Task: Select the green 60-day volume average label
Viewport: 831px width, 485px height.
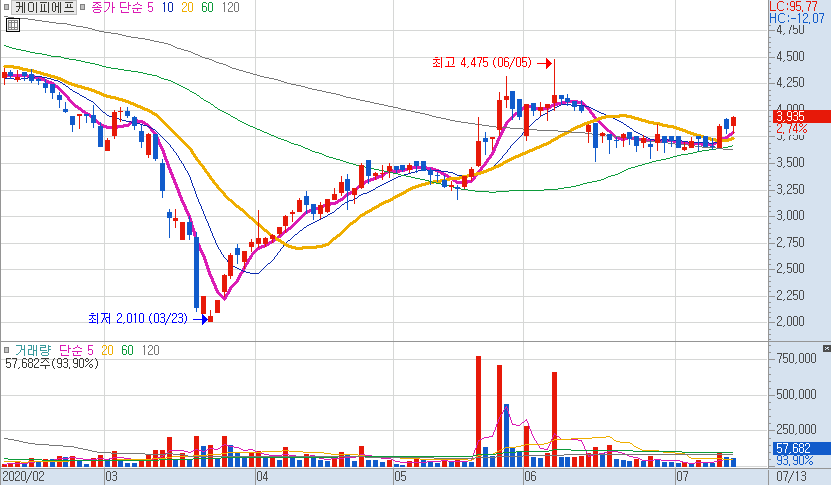Action: click(127, 350)
